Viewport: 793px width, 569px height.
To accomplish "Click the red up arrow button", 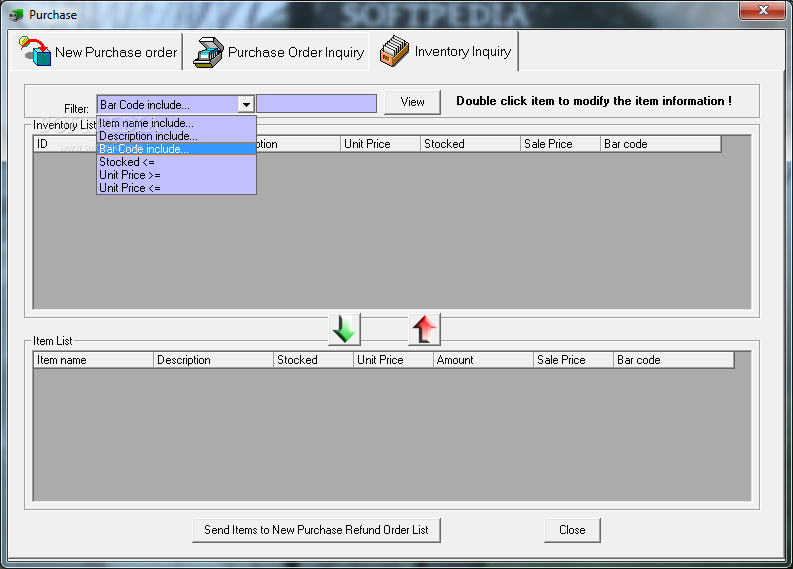I will 424,329.
